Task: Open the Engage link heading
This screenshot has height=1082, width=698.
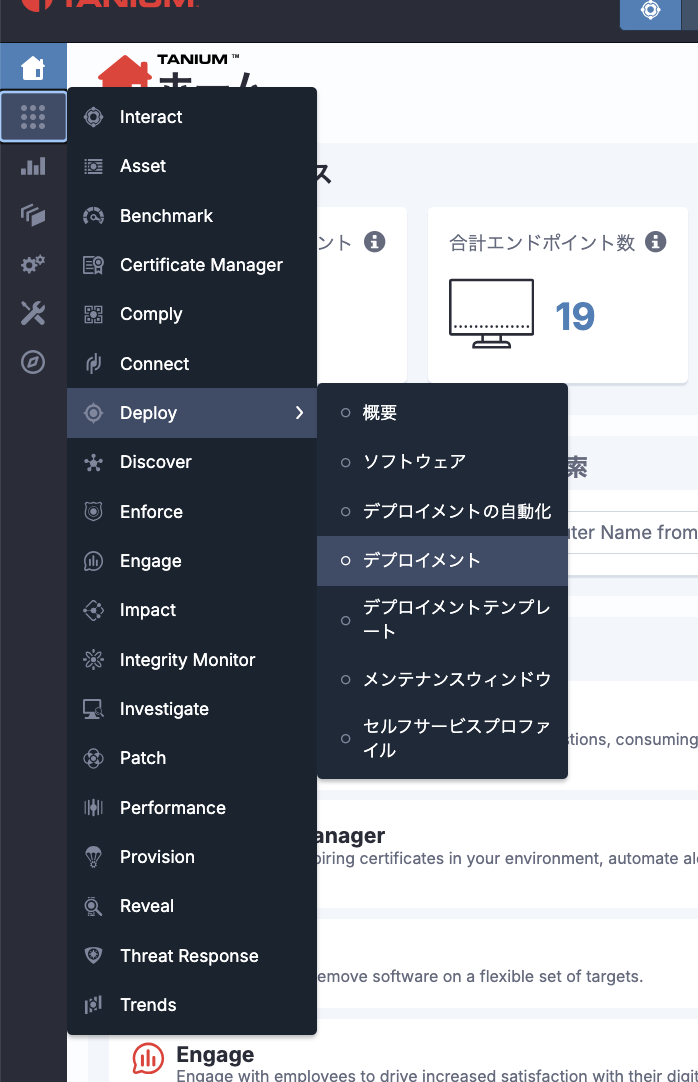Action: [x=214, y=1054]
